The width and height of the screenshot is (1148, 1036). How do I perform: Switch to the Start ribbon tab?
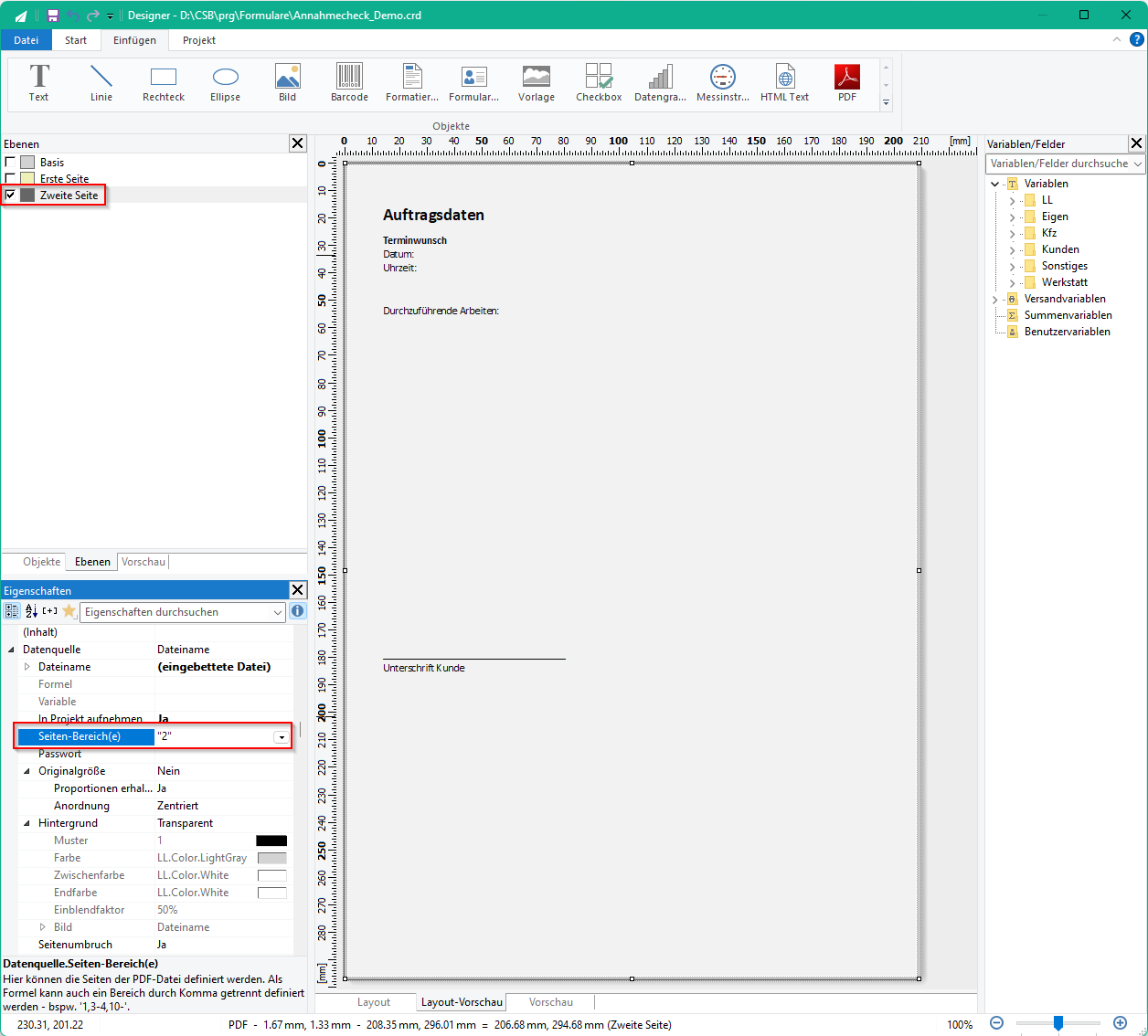pos(76,40)
